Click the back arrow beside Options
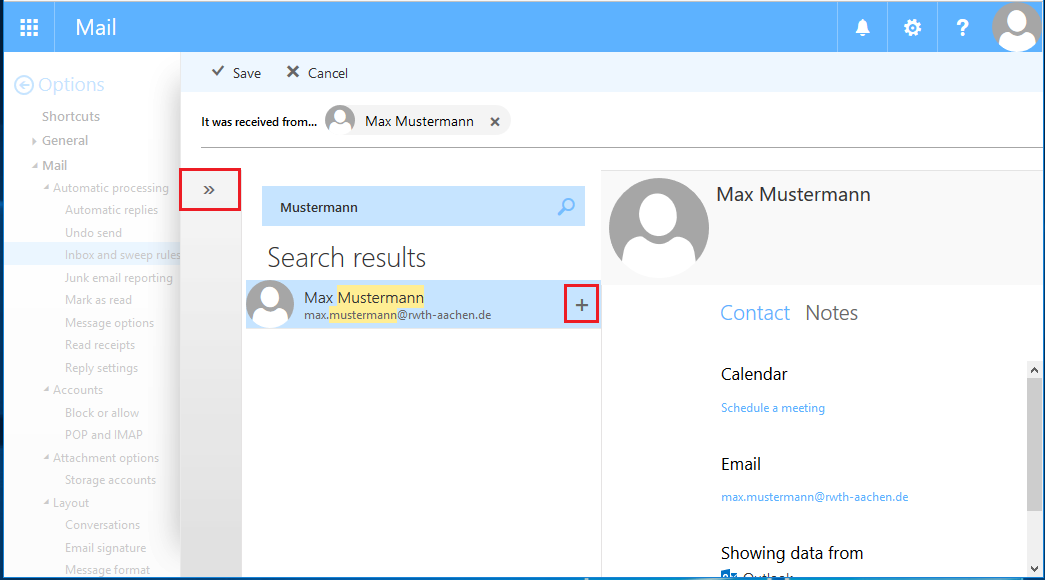 (x=23, y=84)
